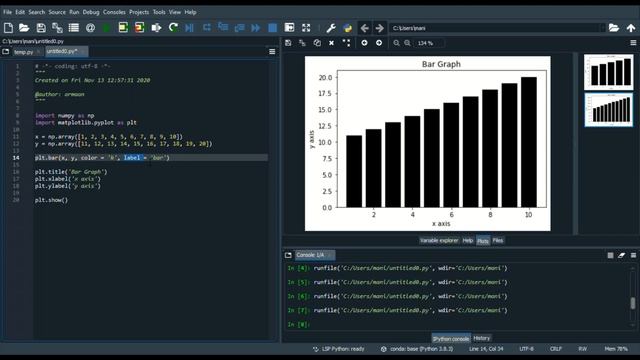
Task: Remove all plots
Action: click(346, 43)
